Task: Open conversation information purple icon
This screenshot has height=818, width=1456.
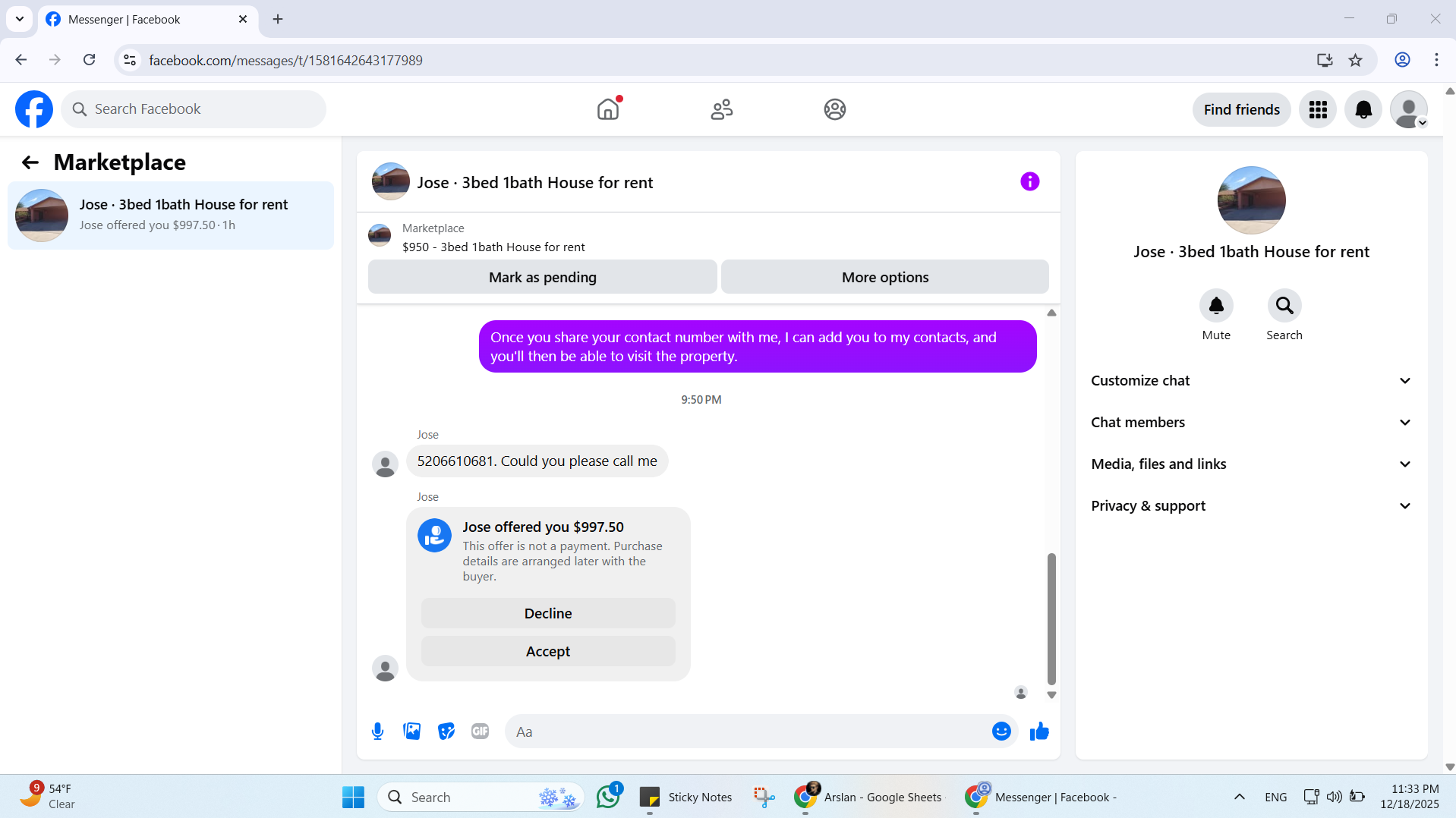Action: pyautogui.click(x=1029, y=181)
